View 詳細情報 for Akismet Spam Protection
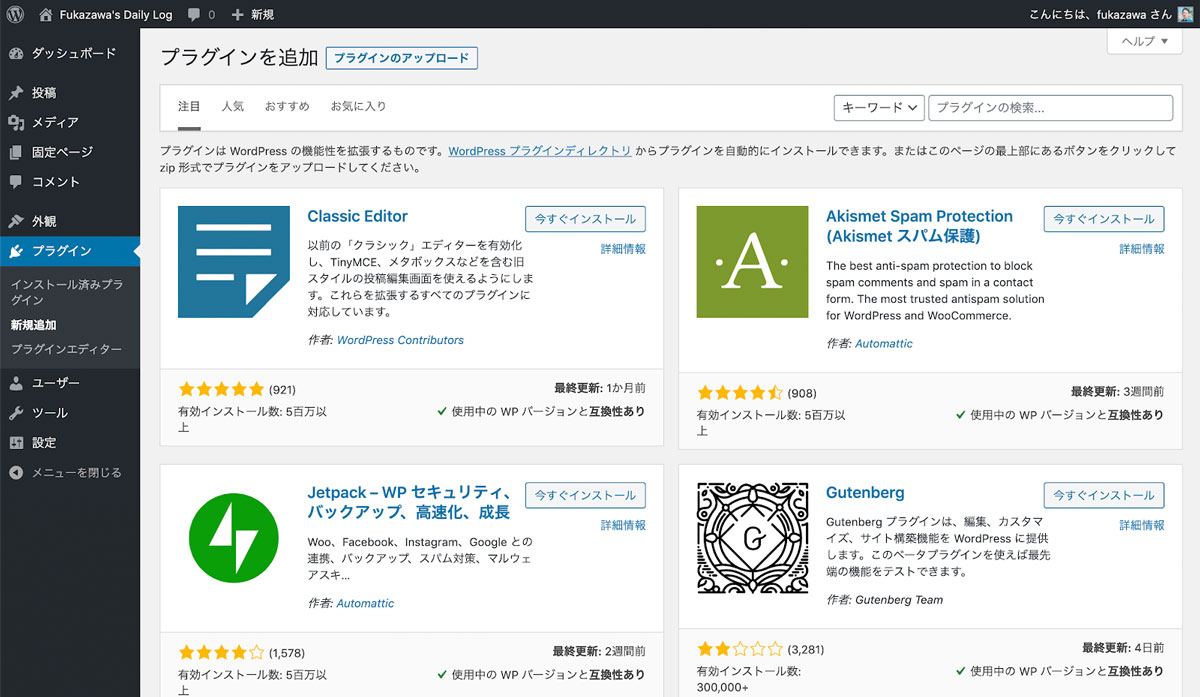The height and width of the screenshot is (697, 1200). (1142, 249)
